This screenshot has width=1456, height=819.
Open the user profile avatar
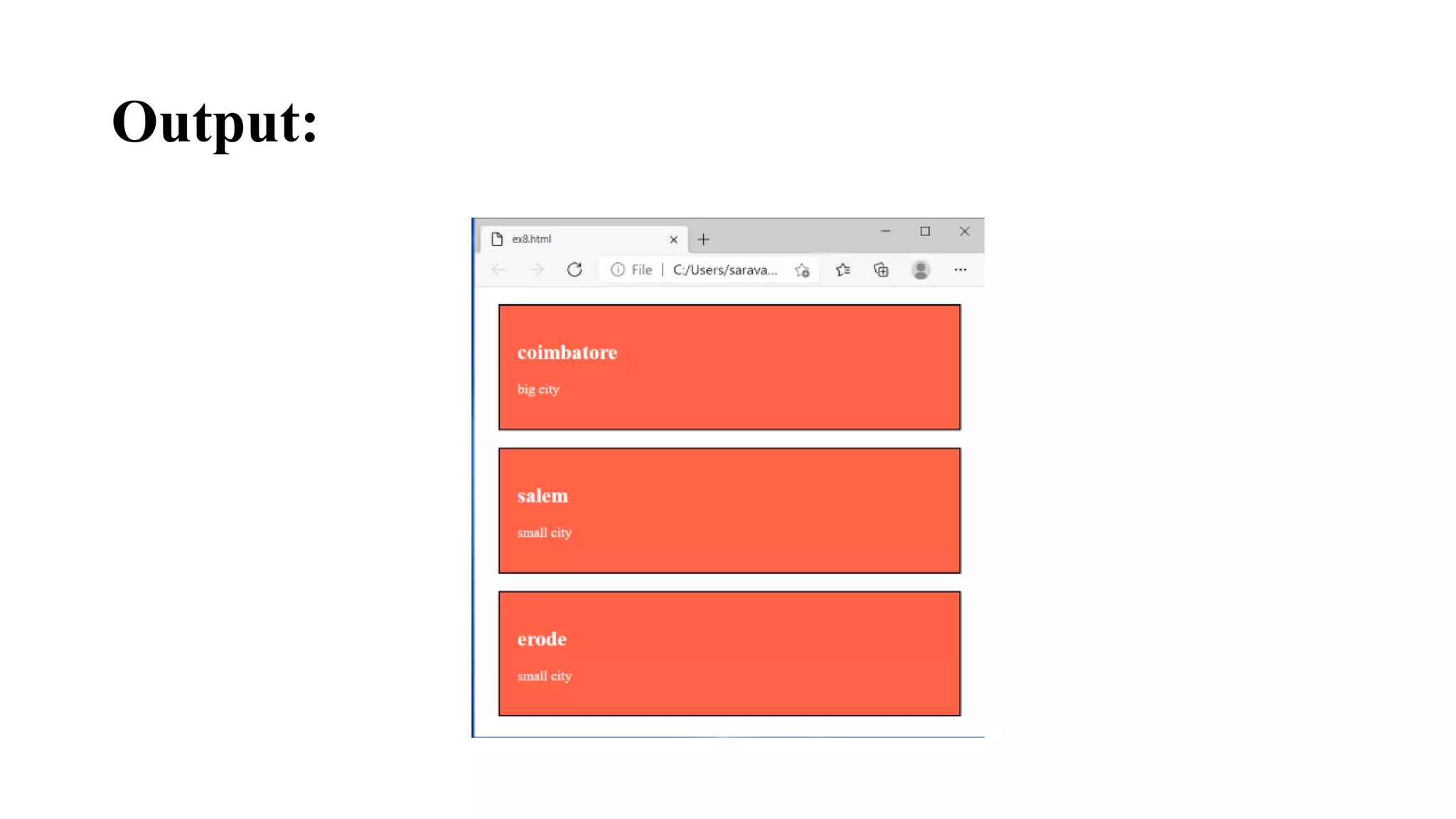921,269
